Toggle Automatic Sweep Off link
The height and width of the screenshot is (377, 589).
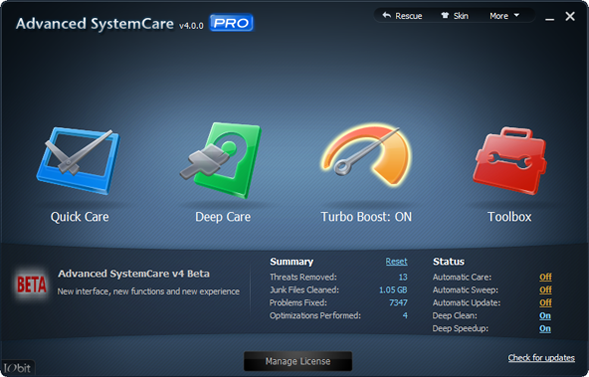[x=545, y=290]
